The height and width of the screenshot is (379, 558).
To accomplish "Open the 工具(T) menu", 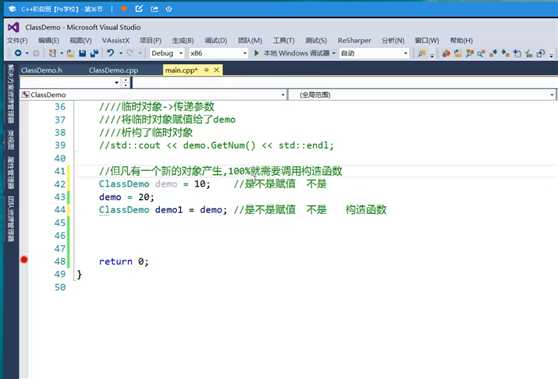I will (284, 41).
